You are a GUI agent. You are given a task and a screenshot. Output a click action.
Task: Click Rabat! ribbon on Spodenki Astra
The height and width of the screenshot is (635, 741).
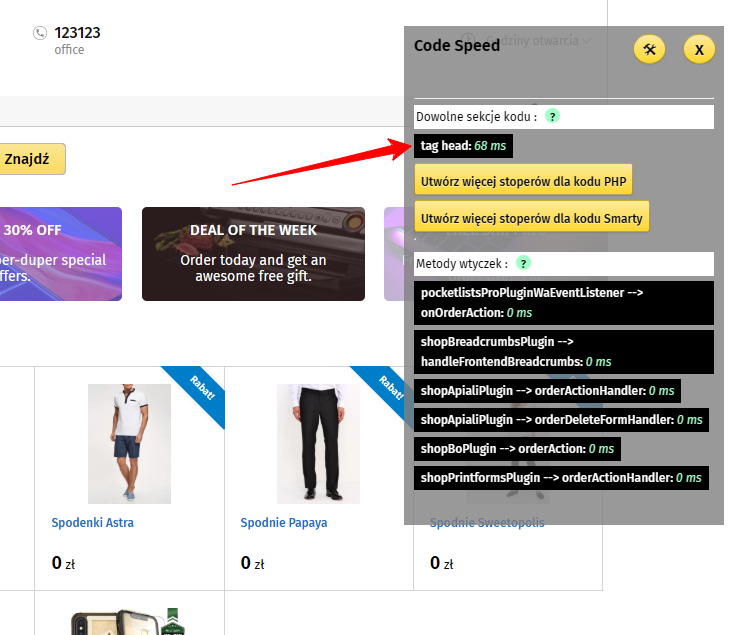coord(202,388)
